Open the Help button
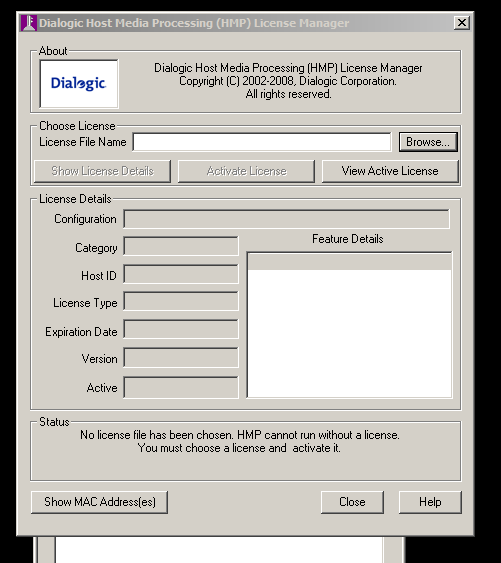This screenshot has width=501, height=563. coord(430,502)
